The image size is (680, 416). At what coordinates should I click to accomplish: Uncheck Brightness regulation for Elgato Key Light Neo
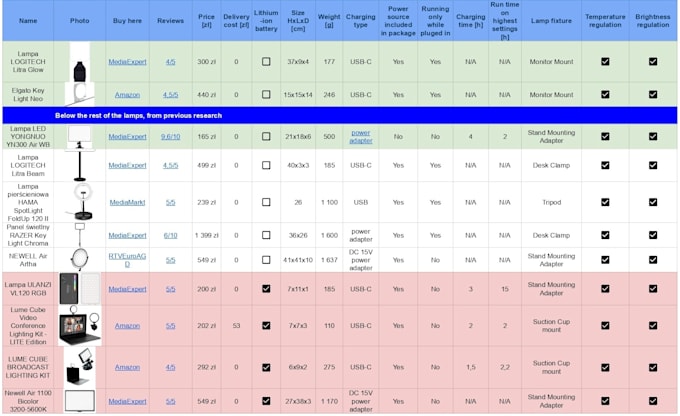653,95
